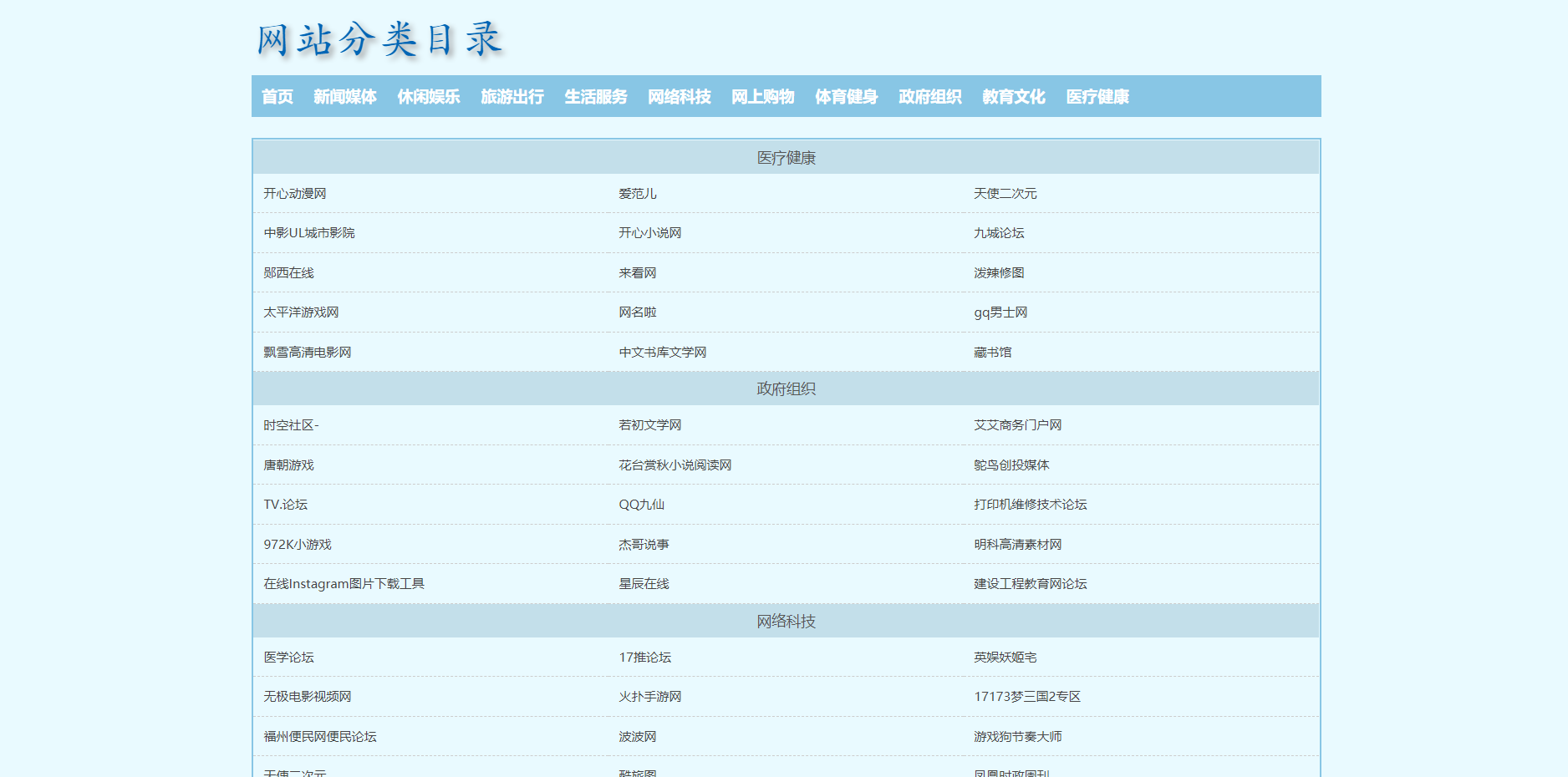Navigate to 网上购物 category
The image size is (1568, 777).
click(x=762, y=97)
